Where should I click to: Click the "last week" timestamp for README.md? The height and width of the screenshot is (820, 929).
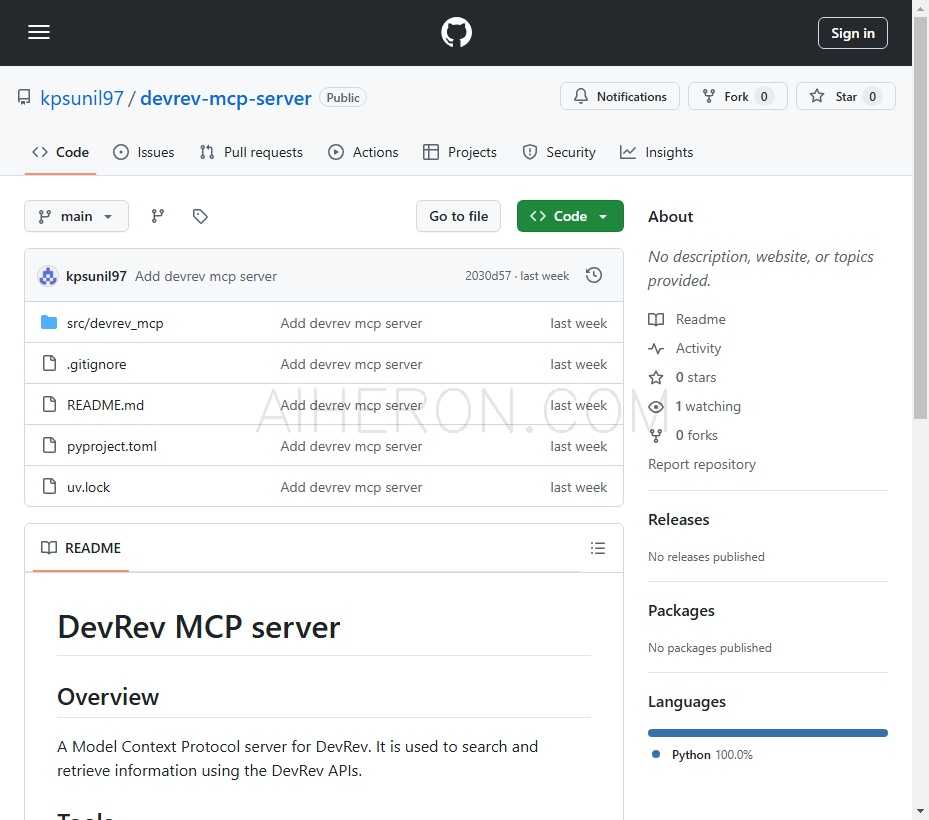(x=578, y=405)
